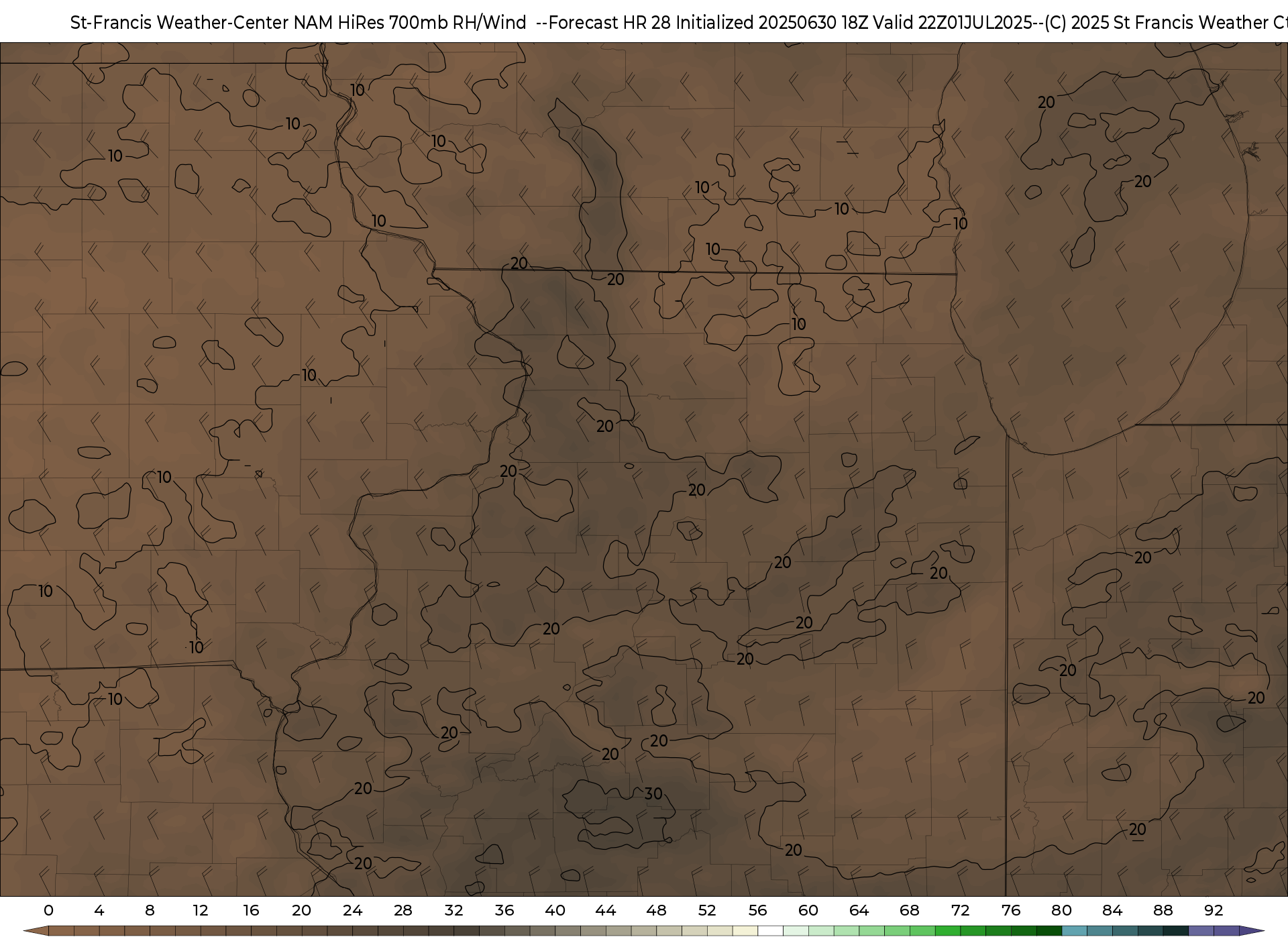
Task: Click the colorbar tick label "84"
Action: (x=1112, y=910)
